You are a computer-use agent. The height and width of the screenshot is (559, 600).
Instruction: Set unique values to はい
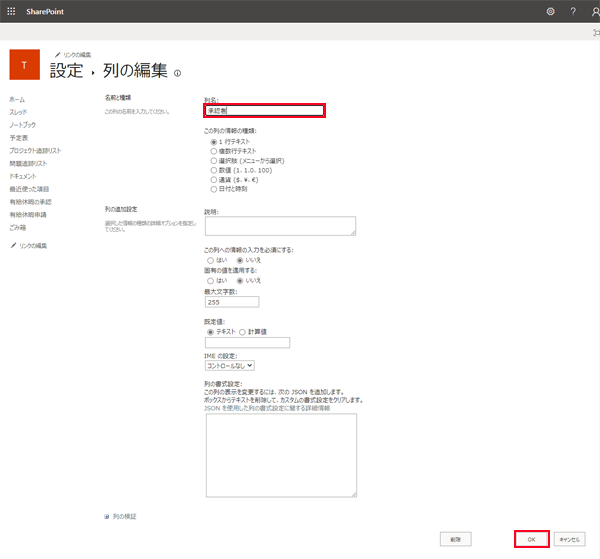coord(210,281)
